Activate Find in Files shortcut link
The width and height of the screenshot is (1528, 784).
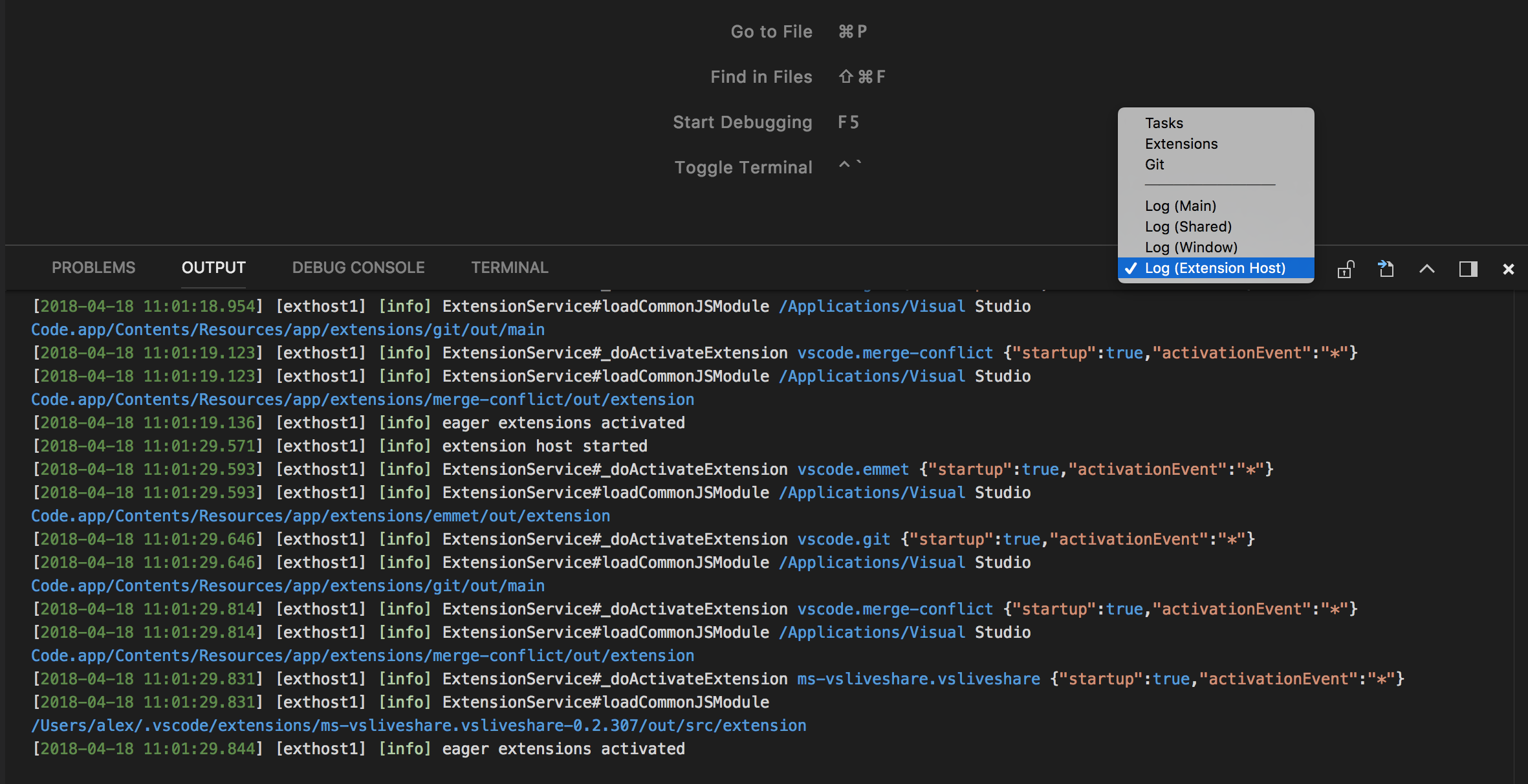pos(761,76)
